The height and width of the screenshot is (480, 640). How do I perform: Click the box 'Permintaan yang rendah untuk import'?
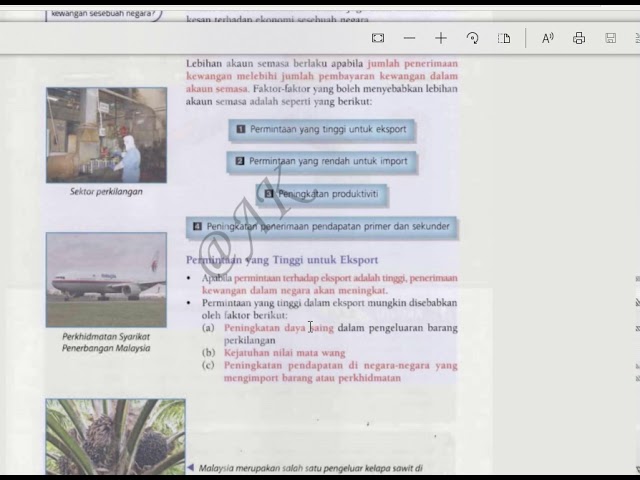click(322, 162)
